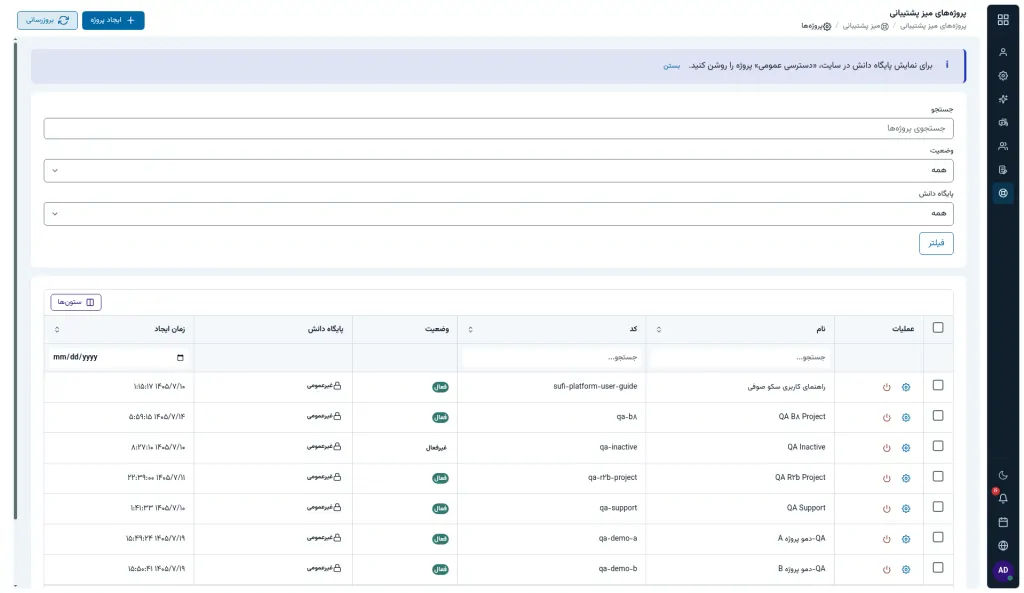This screenshot has height=593, width=1024.
Task: Click power icon for QA Inactive row
Action: 886,448
